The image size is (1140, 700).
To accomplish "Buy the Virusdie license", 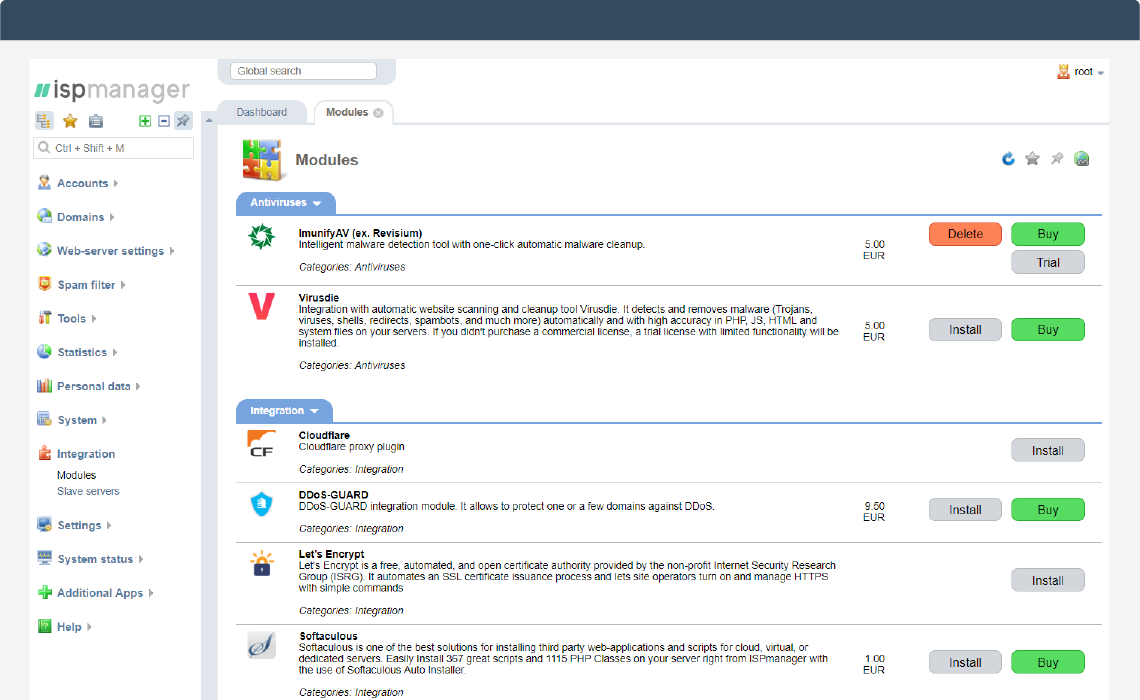I will (x=1048, y=330).
